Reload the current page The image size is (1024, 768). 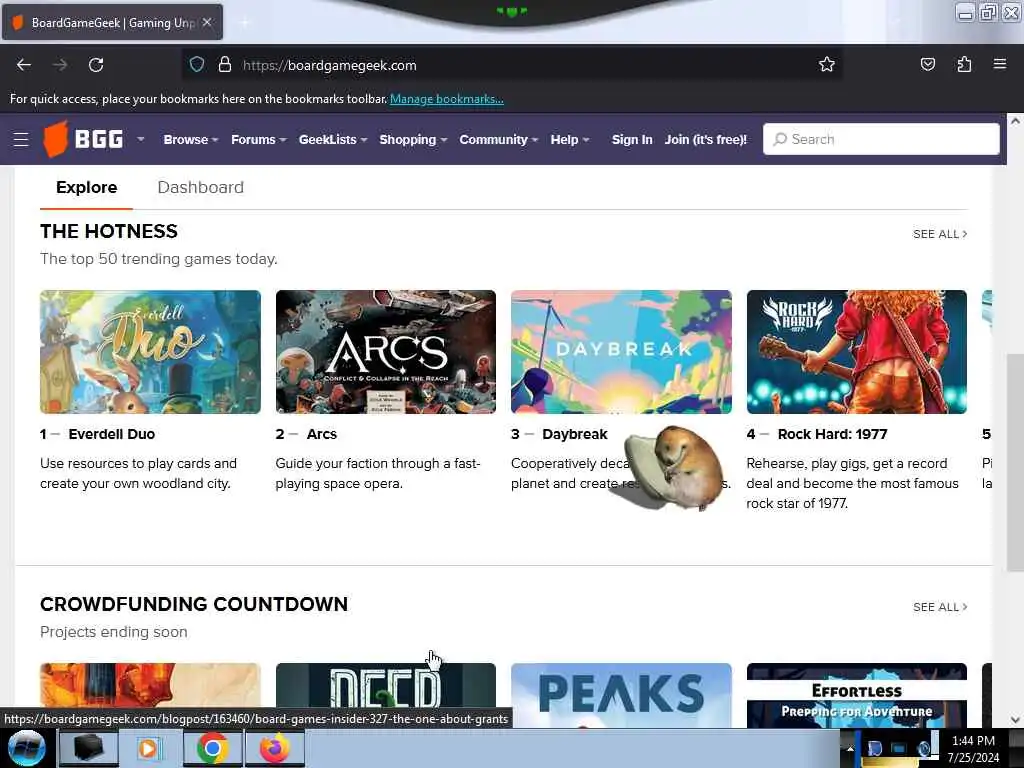[x=96, y=65]
